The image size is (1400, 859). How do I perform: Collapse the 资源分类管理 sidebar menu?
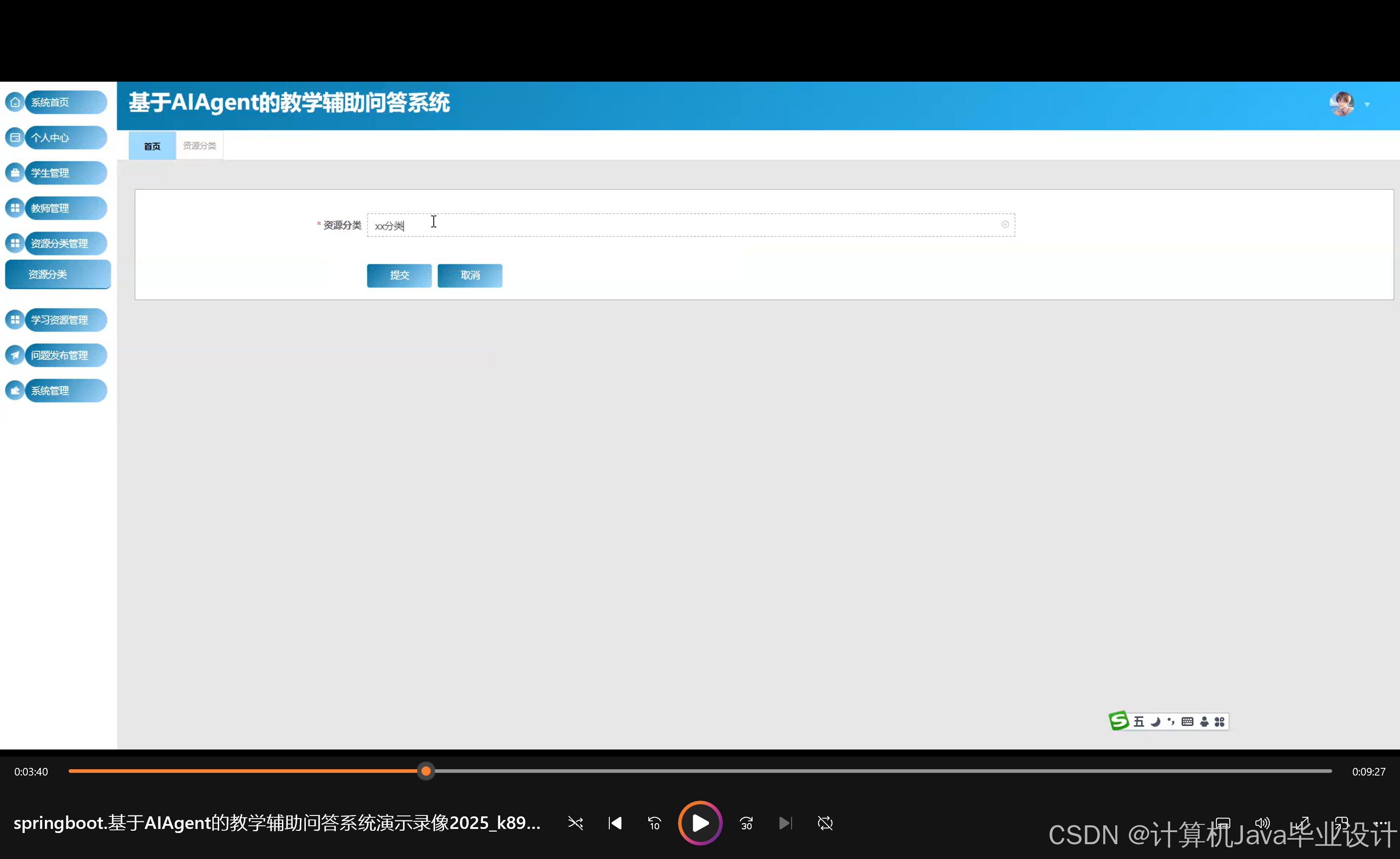56,243
